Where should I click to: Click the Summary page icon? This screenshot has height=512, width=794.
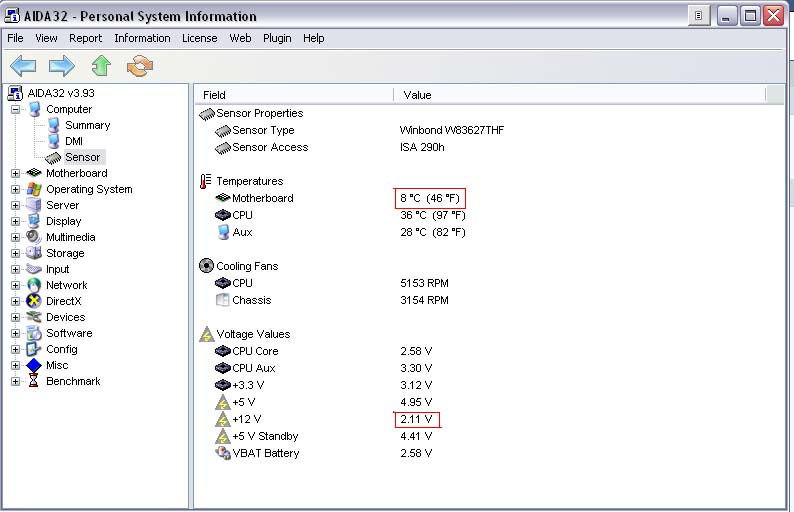[54, 126]
